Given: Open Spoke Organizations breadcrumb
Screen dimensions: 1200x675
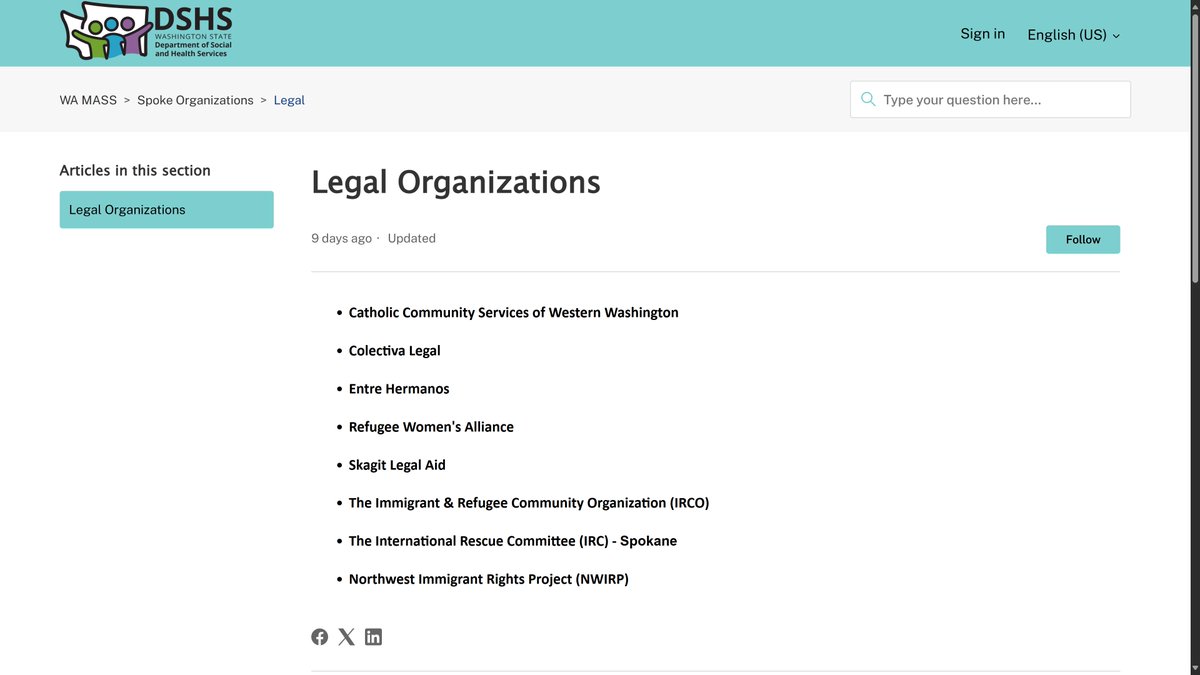Looking at the screenshot, I should click(195, 100).
